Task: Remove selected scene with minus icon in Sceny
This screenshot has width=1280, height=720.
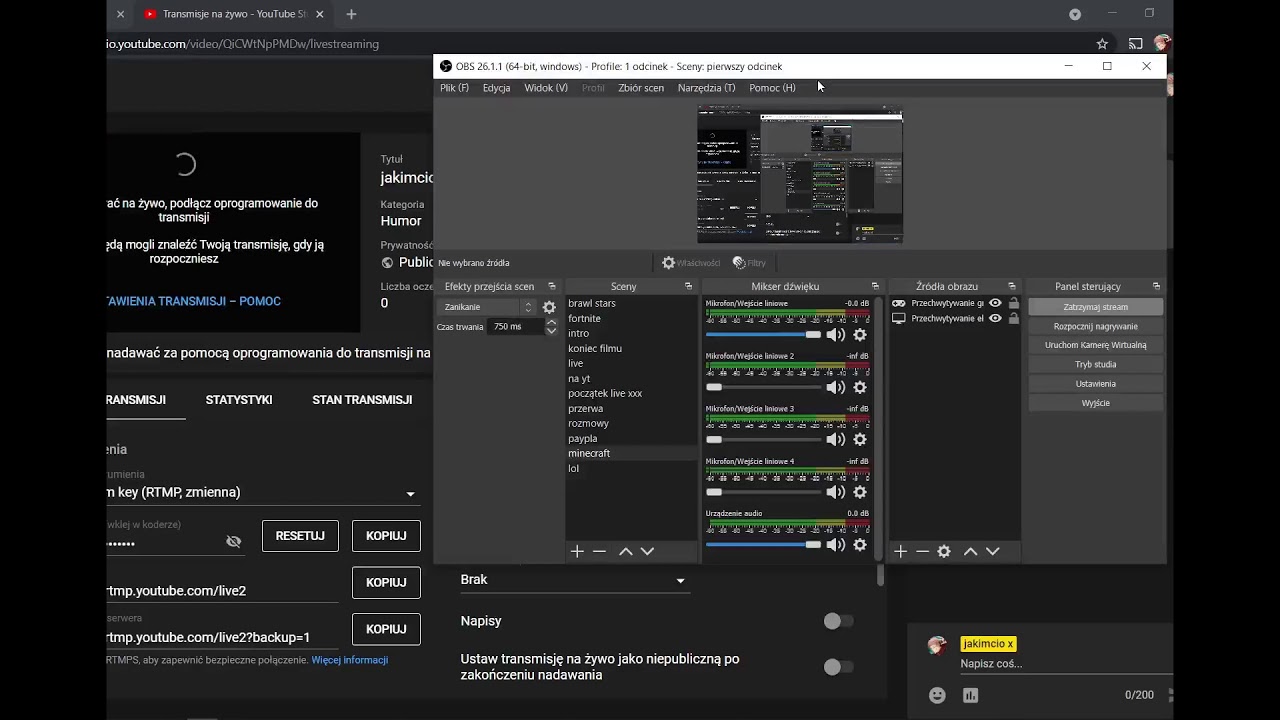Action: 599,551
